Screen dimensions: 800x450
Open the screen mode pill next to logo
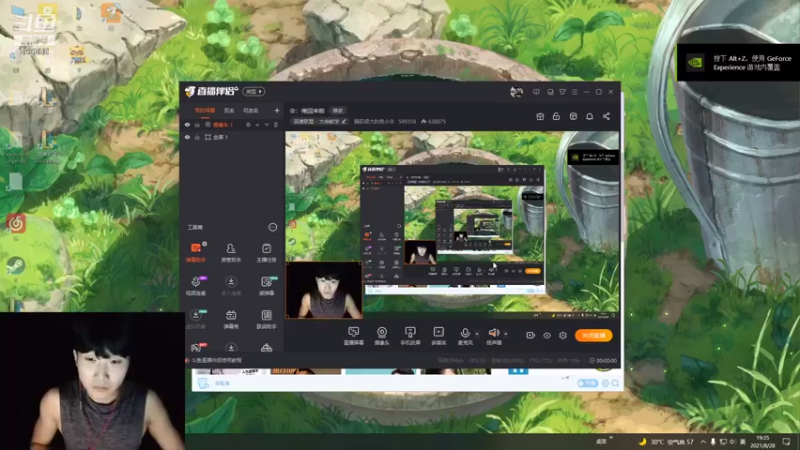click(x=254, y=91)
